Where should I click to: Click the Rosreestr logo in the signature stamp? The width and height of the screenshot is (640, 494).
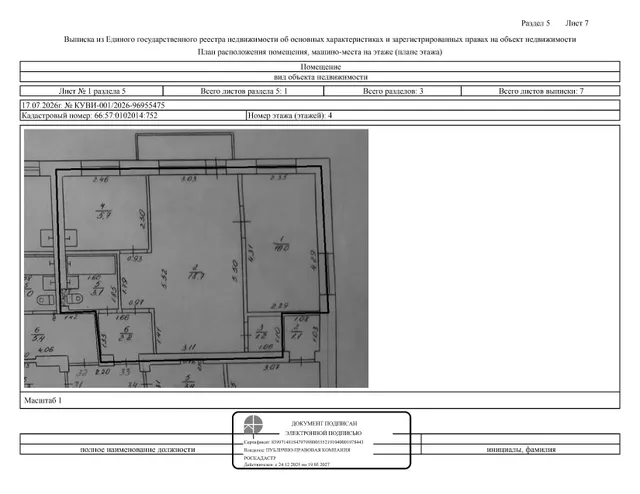click(253, 425)
